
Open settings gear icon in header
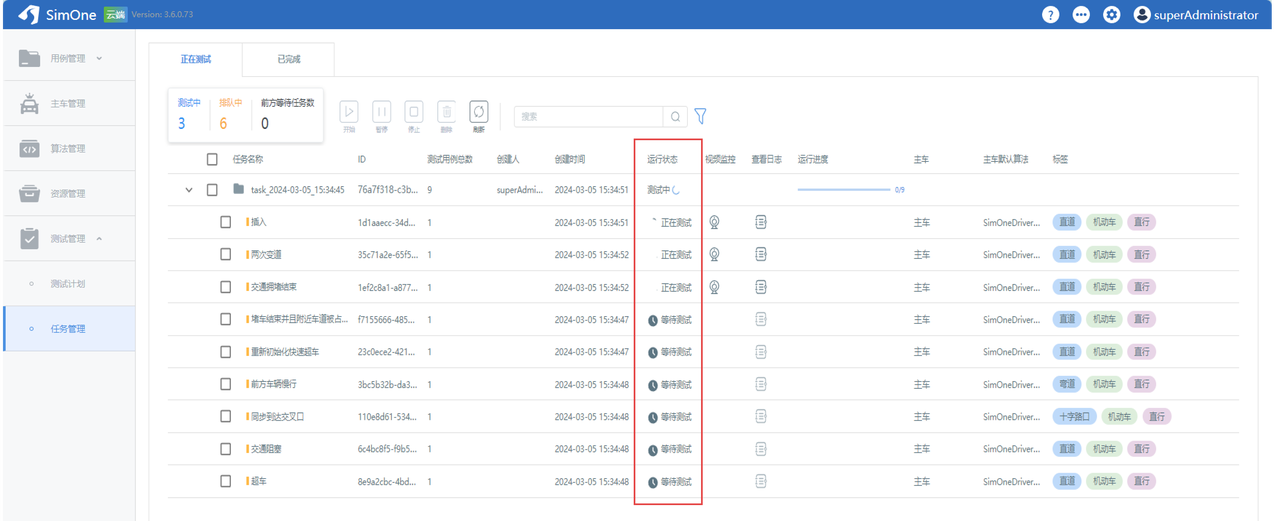tap(1111, 15)
